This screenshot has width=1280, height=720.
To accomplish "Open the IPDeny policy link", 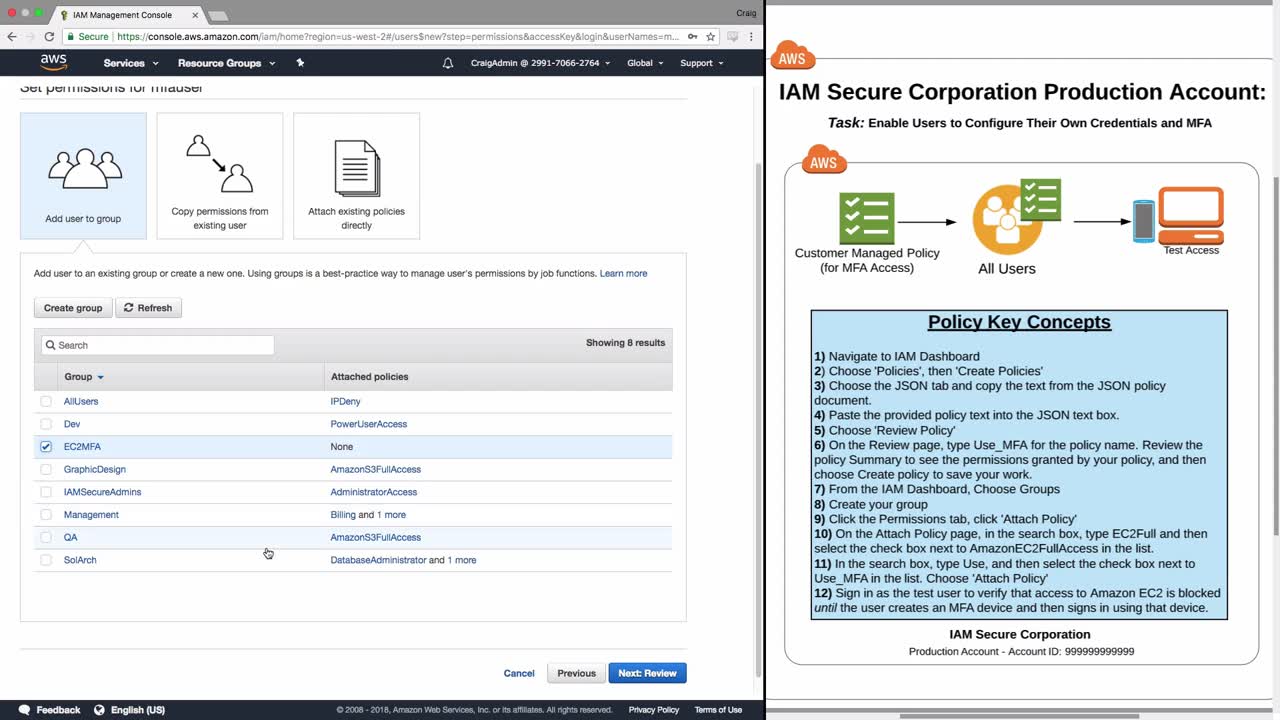I will pos(346,401).
